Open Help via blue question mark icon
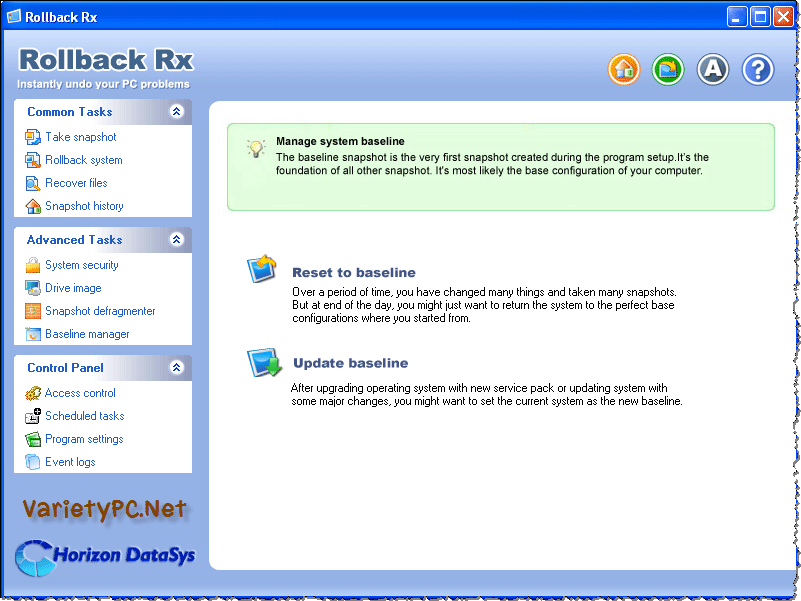The height and width of the screenshot is (601, 801). click(x=758, y=69)
